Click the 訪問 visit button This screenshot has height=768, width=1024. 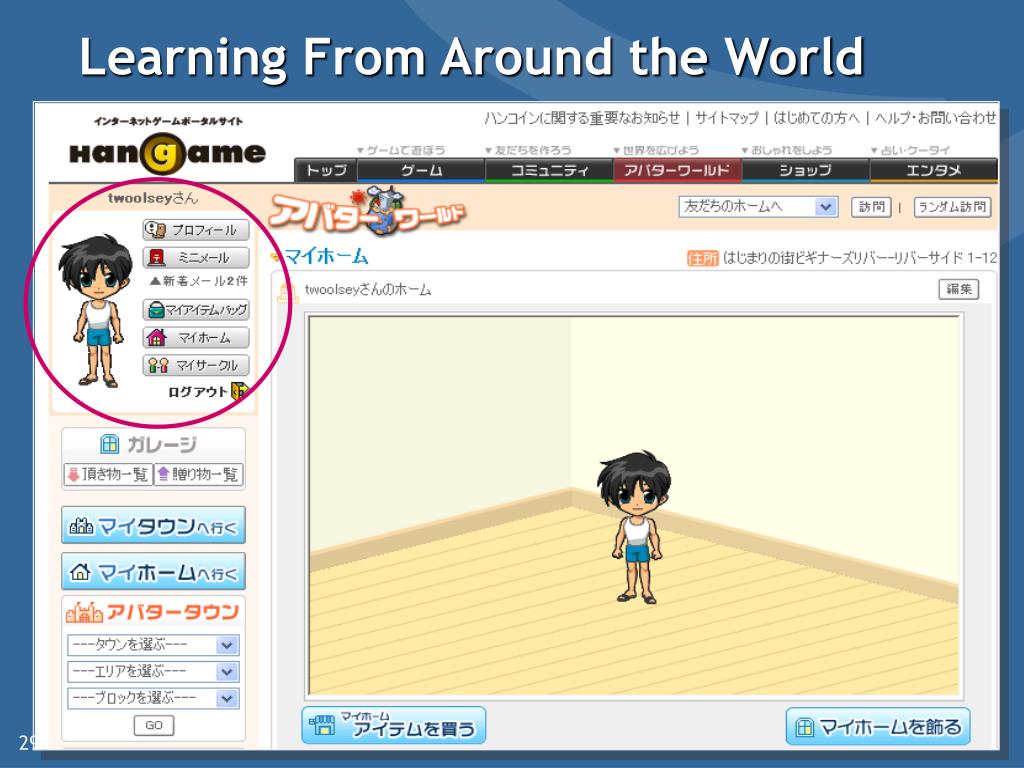(871, 207)
